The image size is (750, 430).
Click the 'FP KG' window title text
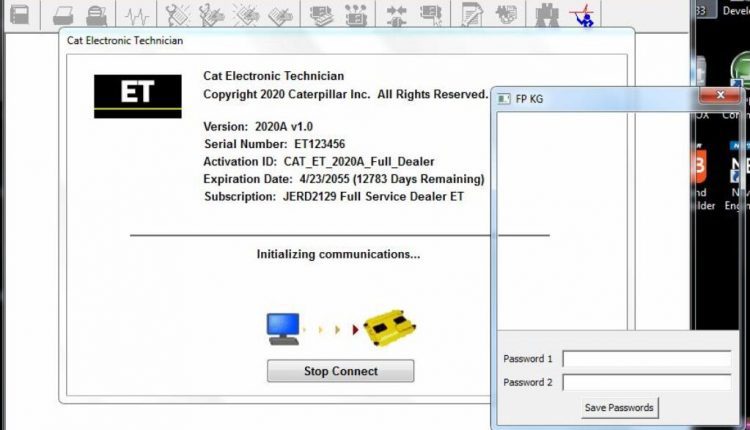tap(529, 99)
